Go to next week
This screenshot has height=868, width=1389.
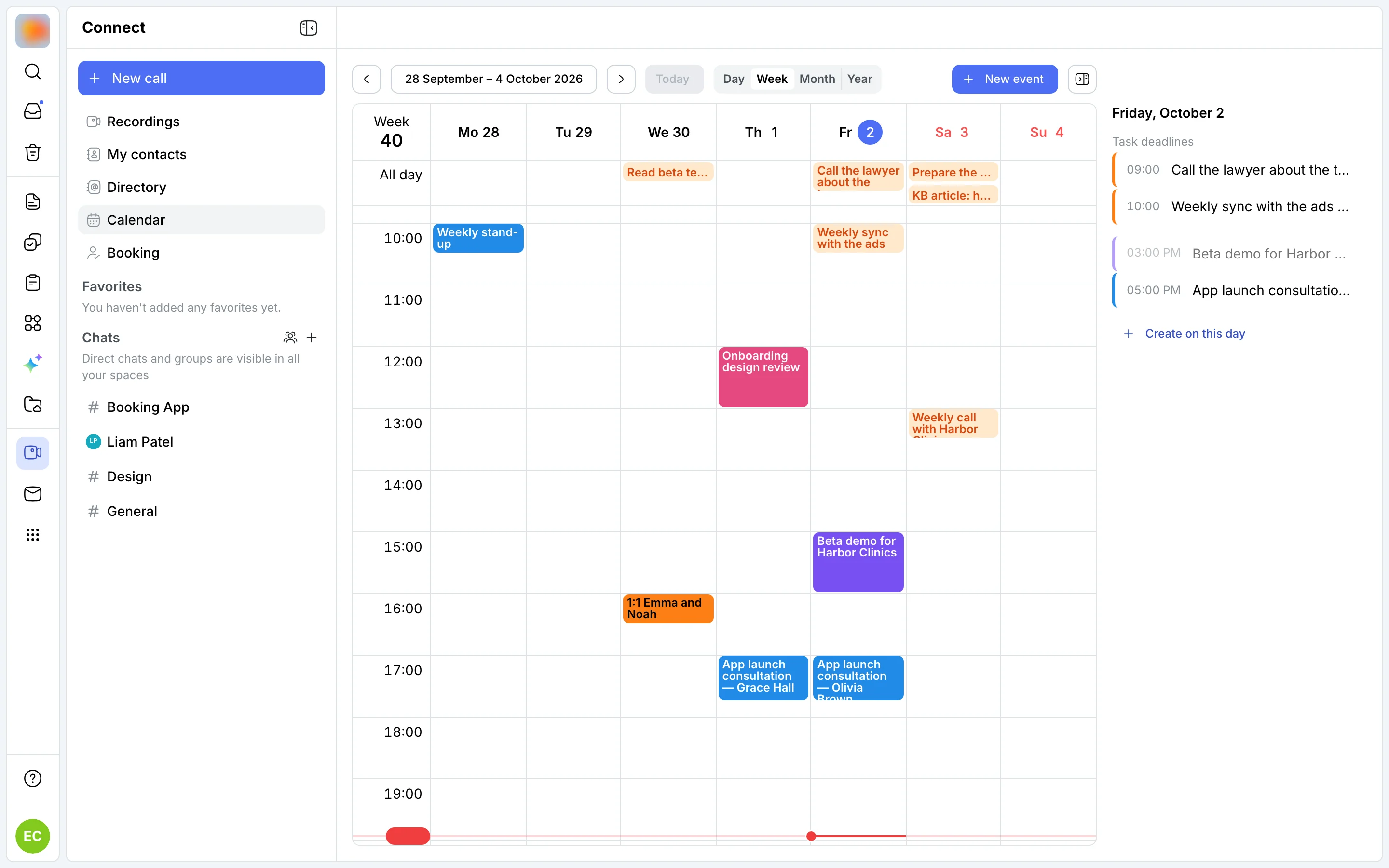click(621, 79)
